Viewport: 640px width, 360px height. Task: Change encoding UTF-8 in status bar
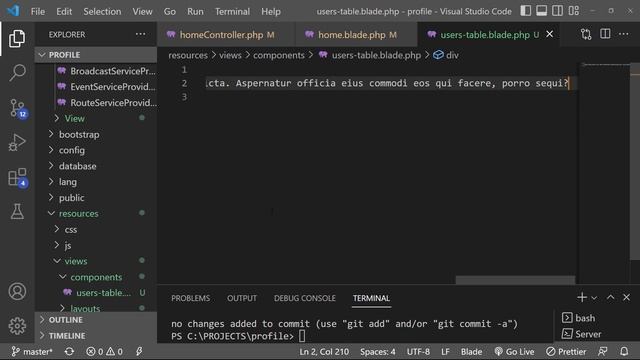(x=418, y=351)
